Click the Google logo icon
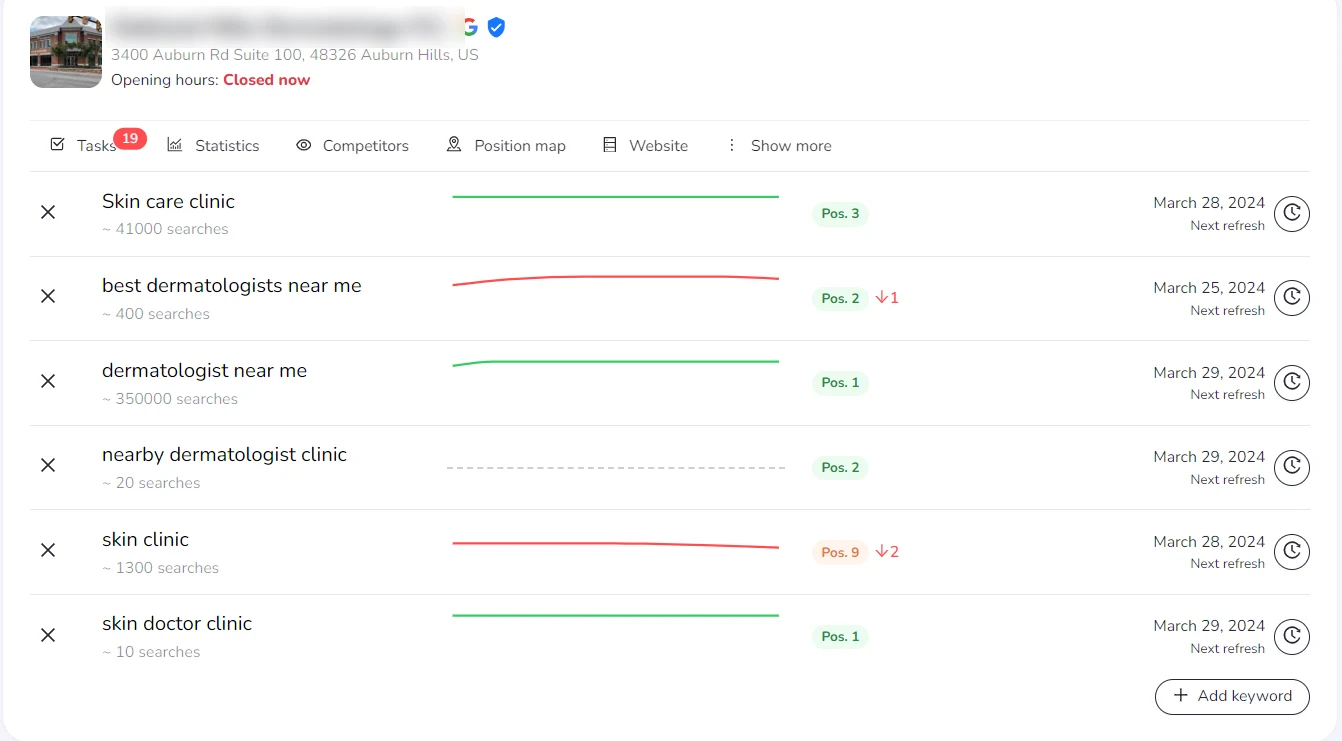Image resolution: width=1342 pixels, height=741 pixels. tap(470, 27)
